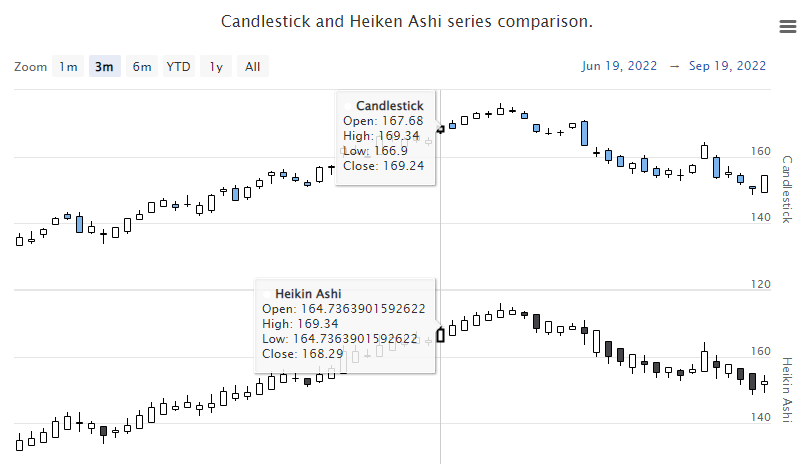
Task: Click the first candle in the Candlestick series
Action: (x=19, y=240)
